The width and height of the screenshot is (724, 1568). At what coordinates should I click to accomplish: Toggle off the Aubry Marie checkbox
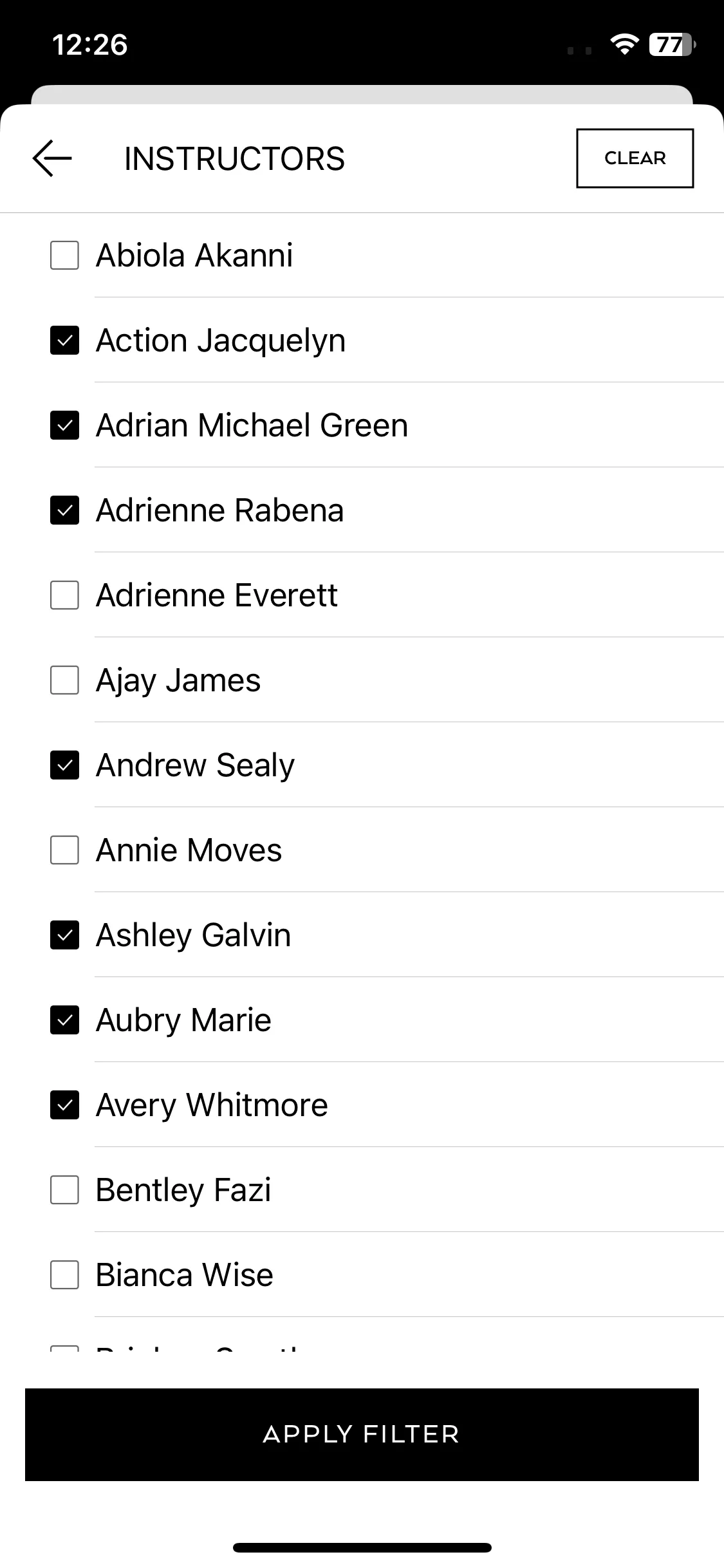(x=64, y=1020)
